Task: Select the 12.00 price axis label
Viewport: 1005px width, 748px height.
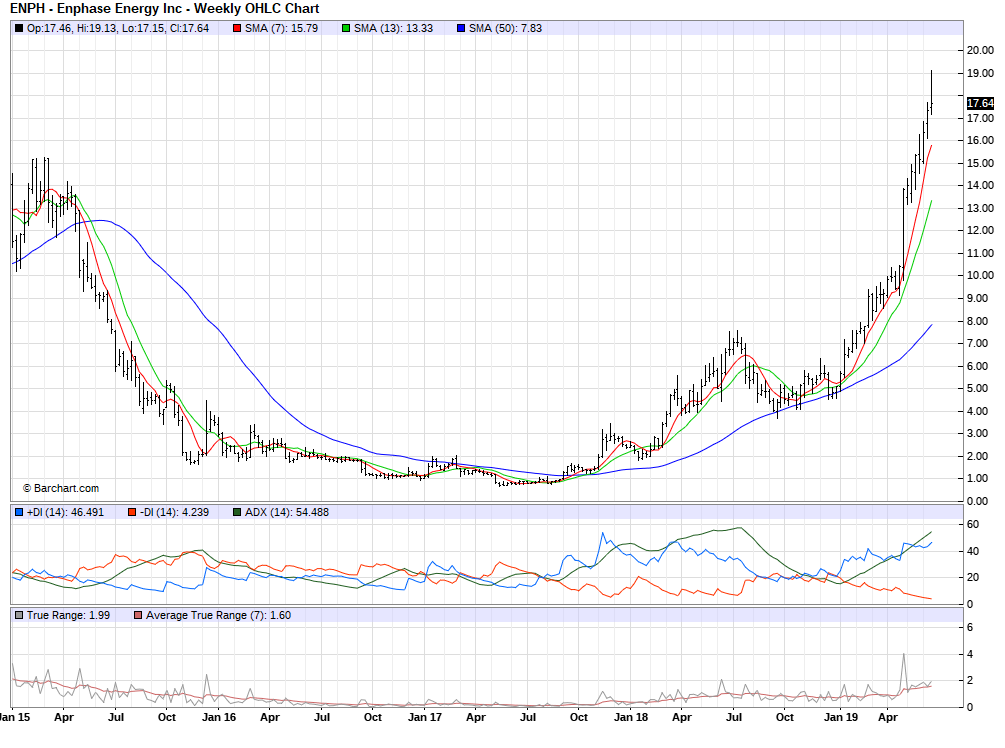Action: (x=980, y=230)
